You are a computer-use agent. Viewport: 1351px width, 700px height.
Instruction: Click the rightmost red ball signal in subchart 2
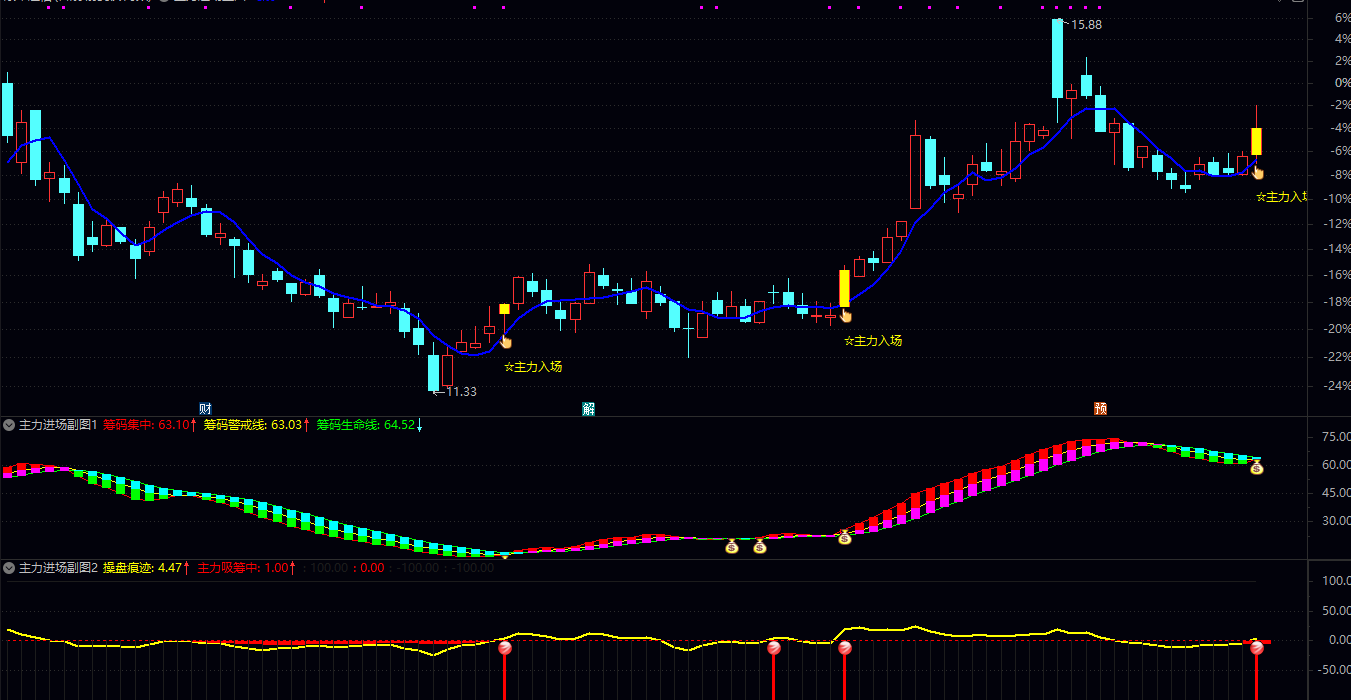tap(1257, 648)
